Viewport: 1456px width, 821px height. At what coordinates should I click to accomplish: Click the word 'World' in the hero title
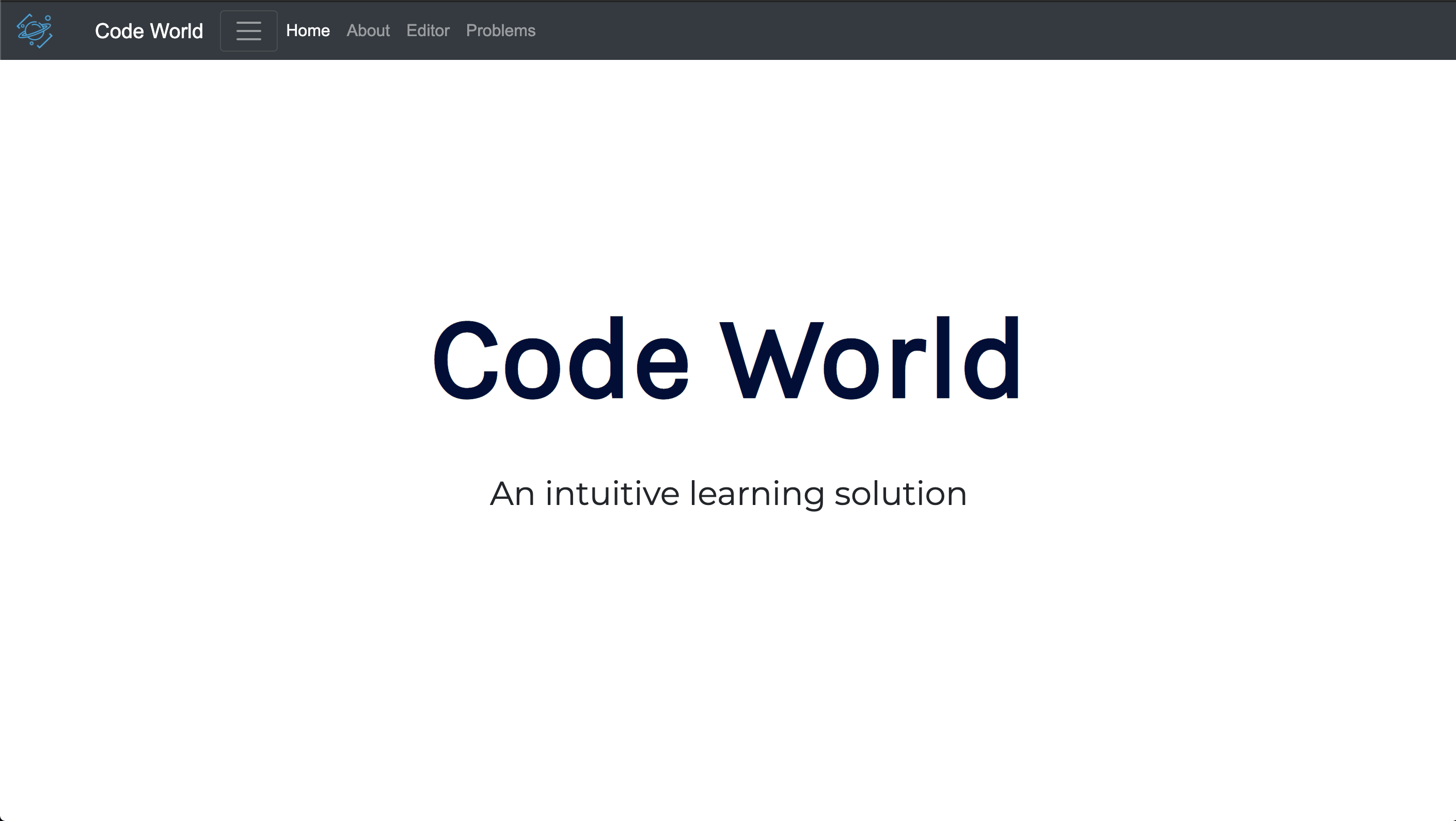tap(869, 359)
